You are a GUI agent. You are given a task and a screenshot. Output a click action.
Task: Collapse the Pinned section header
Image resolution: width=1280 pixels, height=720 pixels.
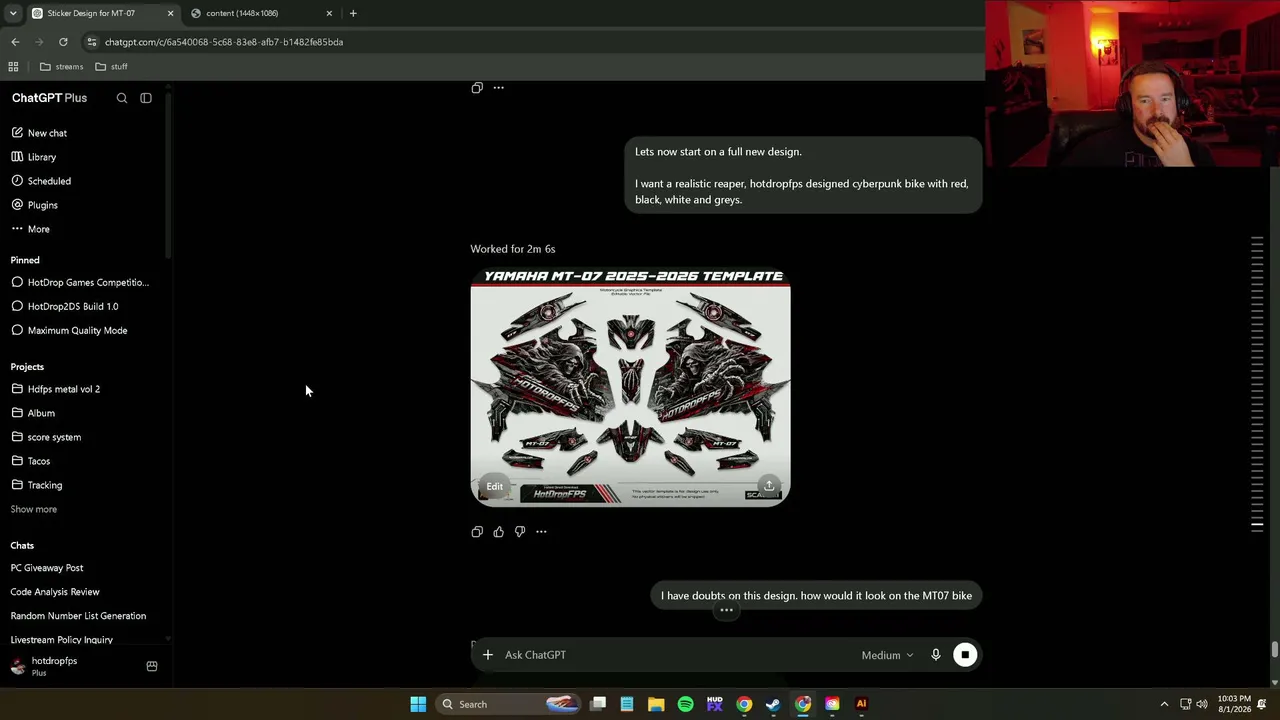coord(25,260)
